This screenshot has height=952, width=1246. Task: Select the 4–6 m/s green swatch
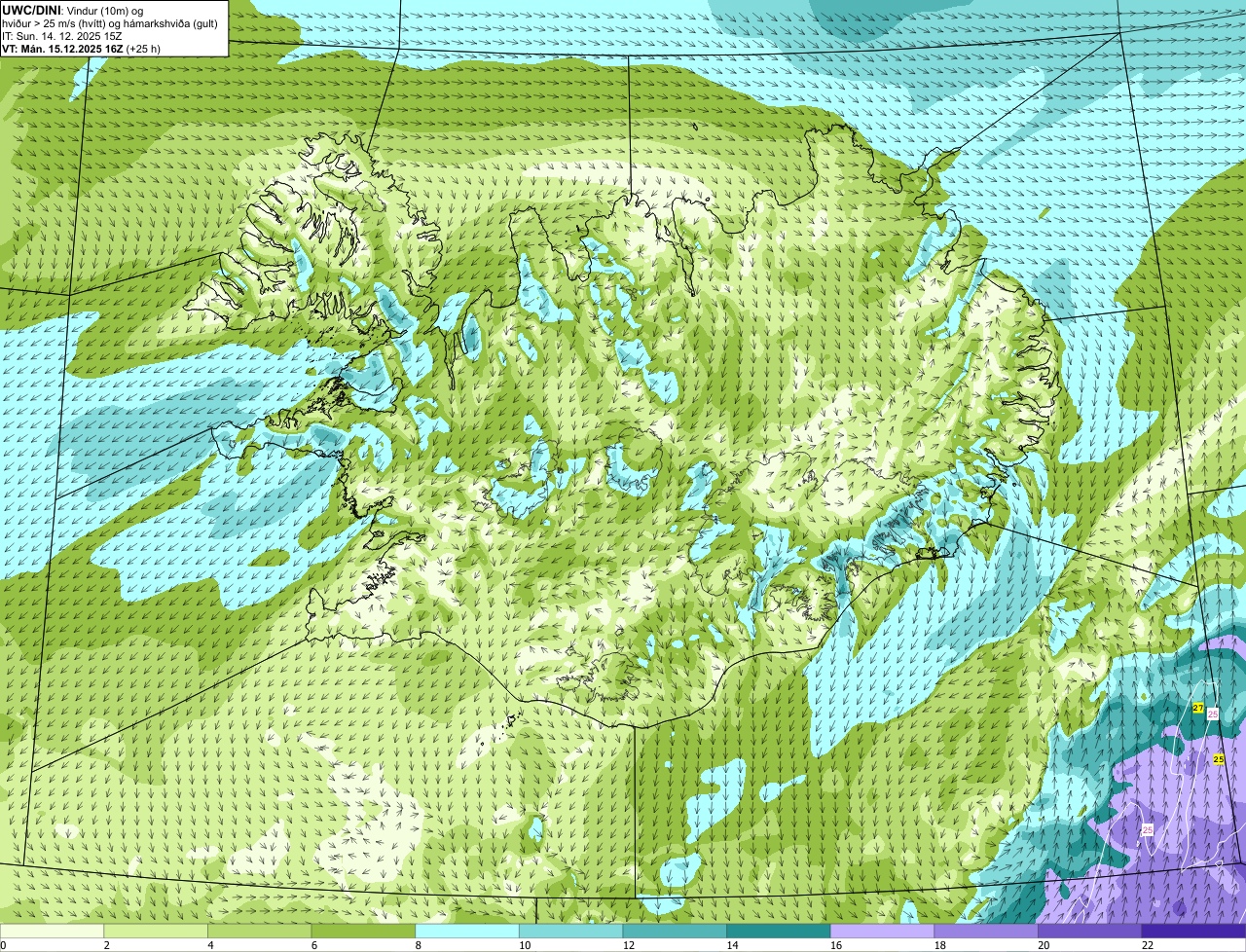tap(259, 931)
